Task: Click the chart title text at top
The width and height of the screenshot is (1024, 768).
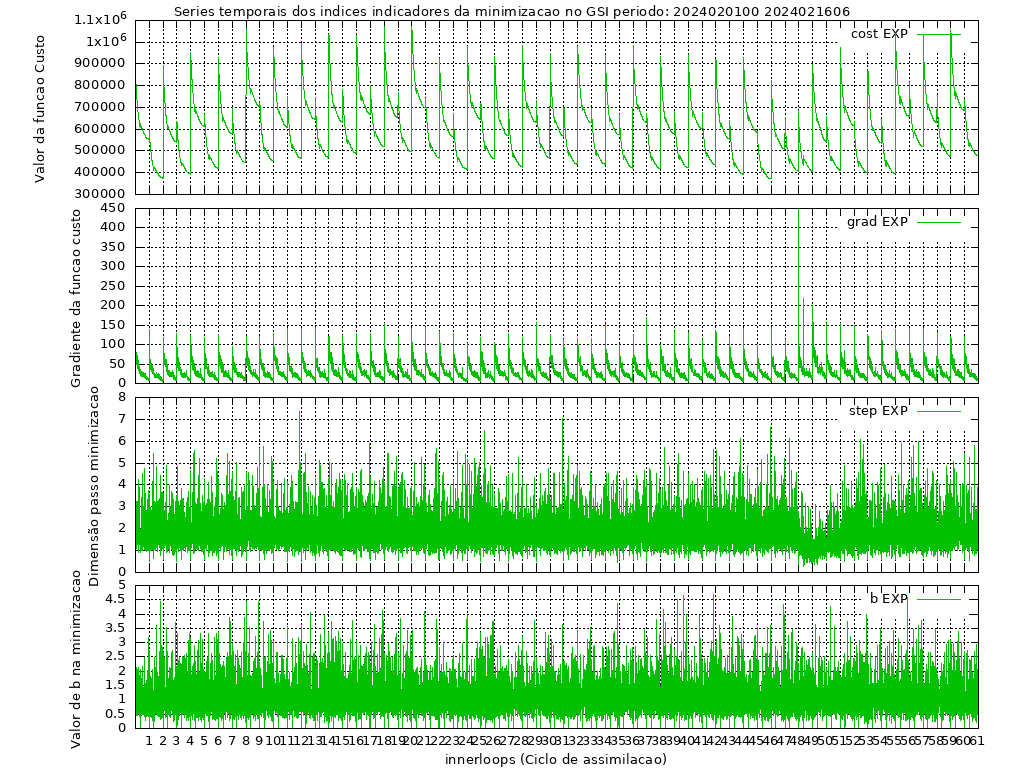Action: tap(511, 12)
